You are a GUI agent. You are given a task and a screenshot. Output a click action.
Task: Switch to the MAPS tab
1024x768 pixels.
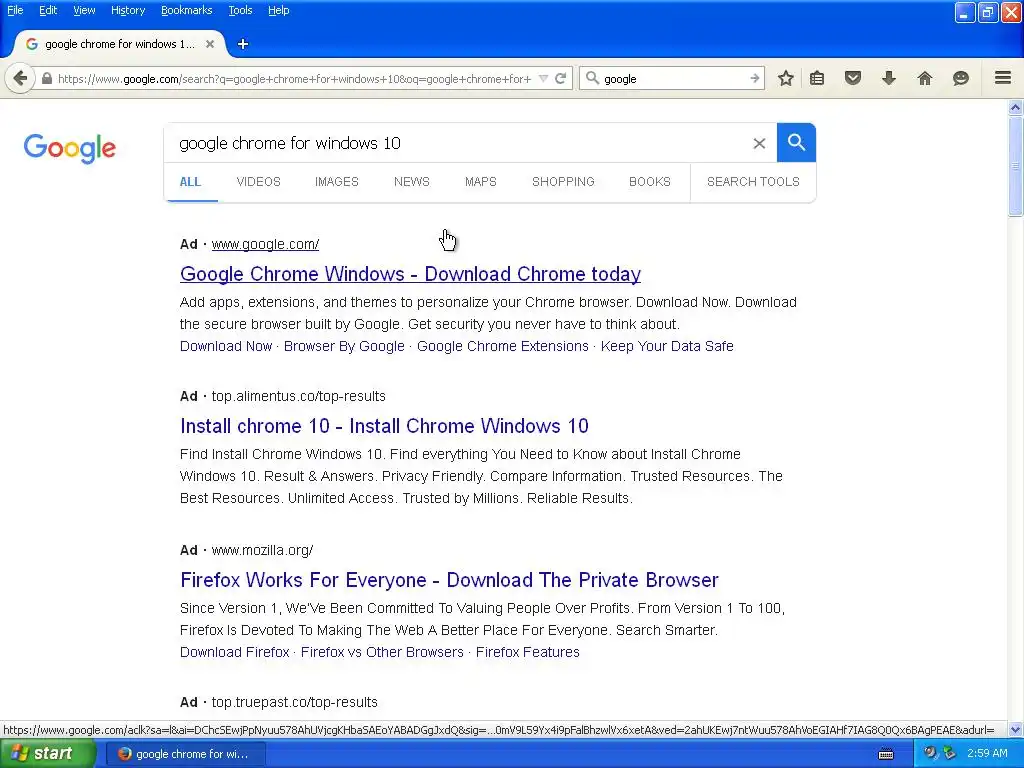(481, 182)
